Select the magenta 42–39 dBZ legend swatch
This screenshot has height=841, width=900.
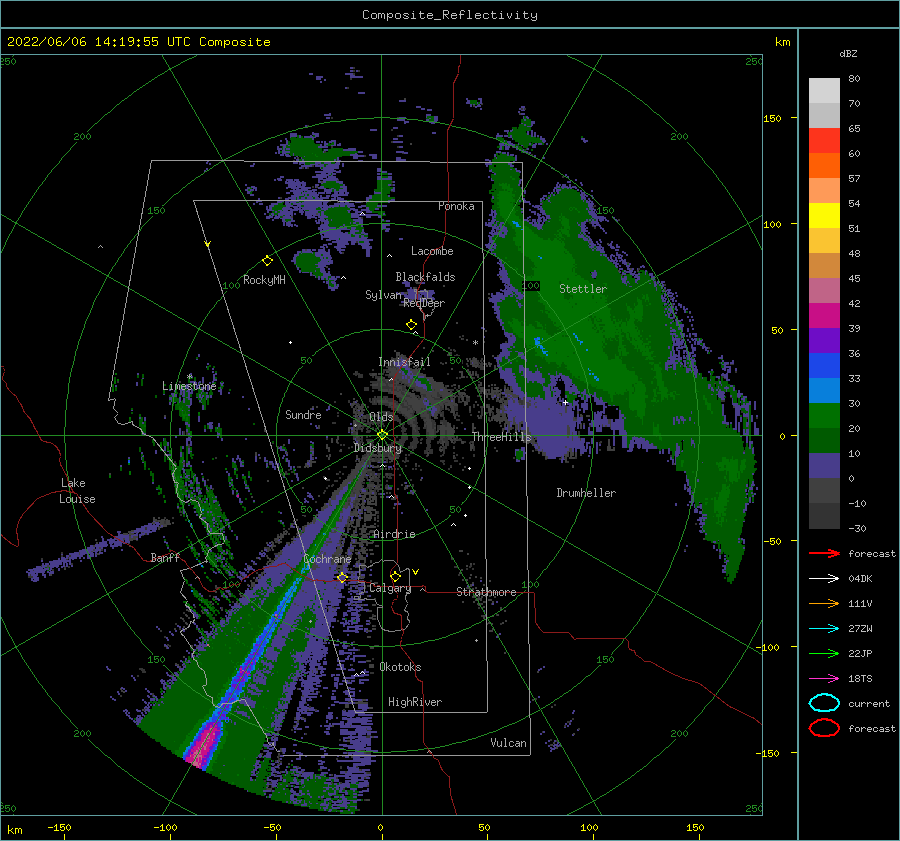[x=824, y=315]
